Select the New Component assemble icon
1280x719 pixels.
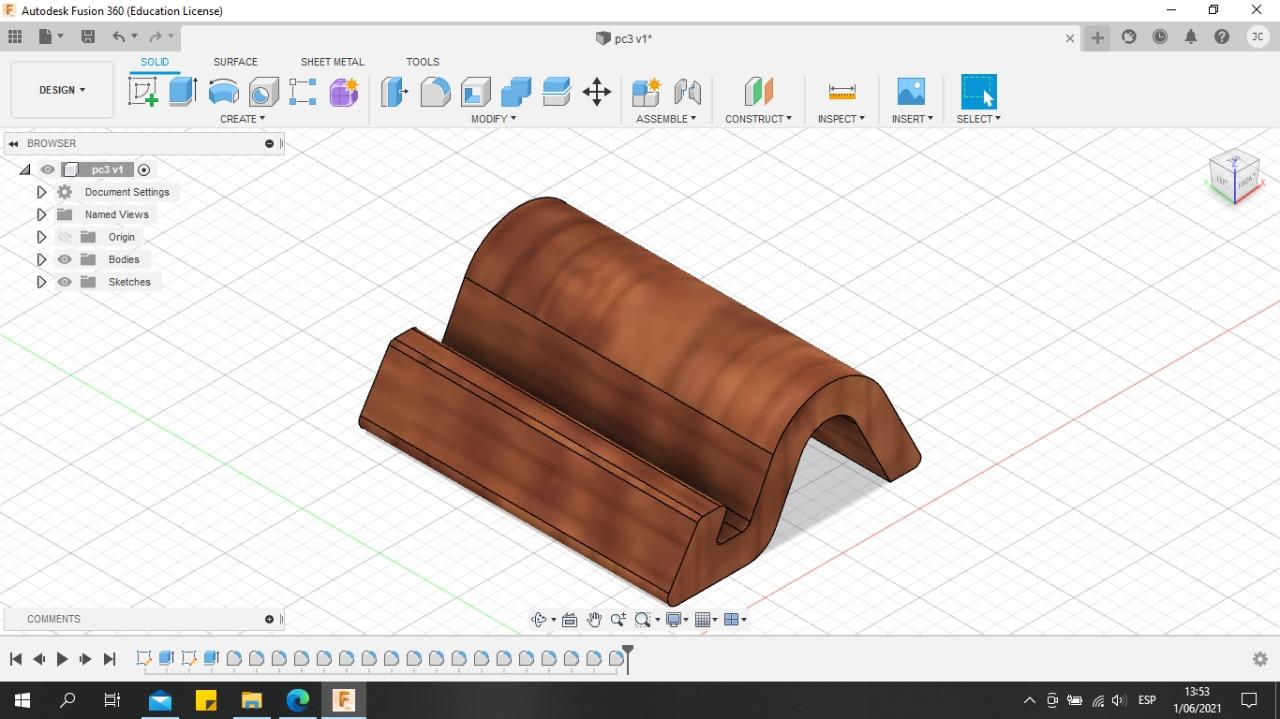pyautogui.click(x=646, y=92)
